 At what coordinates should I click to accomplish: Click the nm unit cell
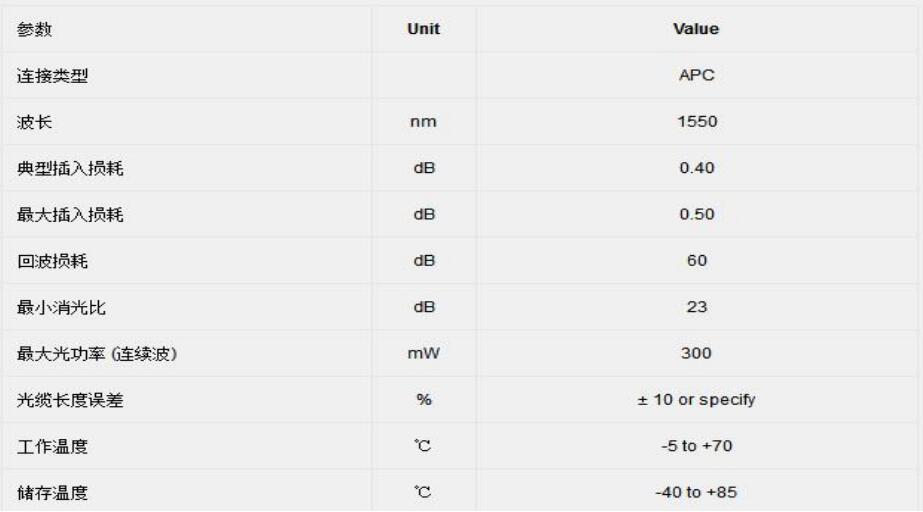click(424, 123)
